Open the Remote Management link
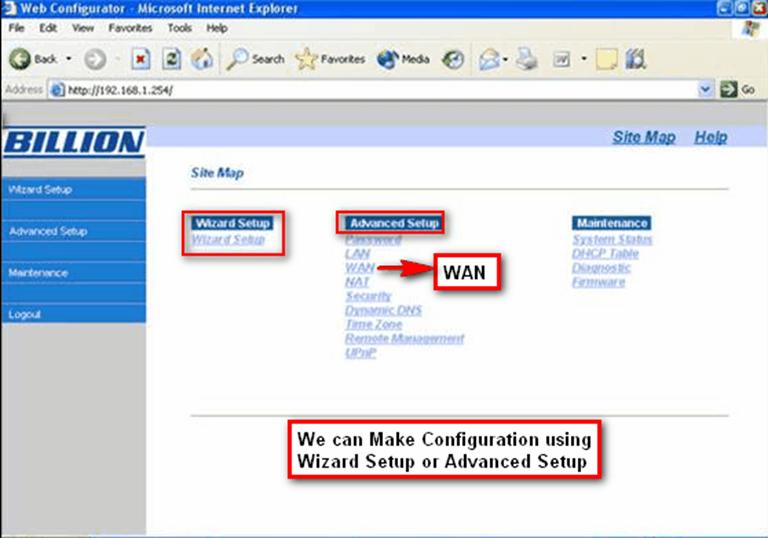 click(x=404, y=339)
